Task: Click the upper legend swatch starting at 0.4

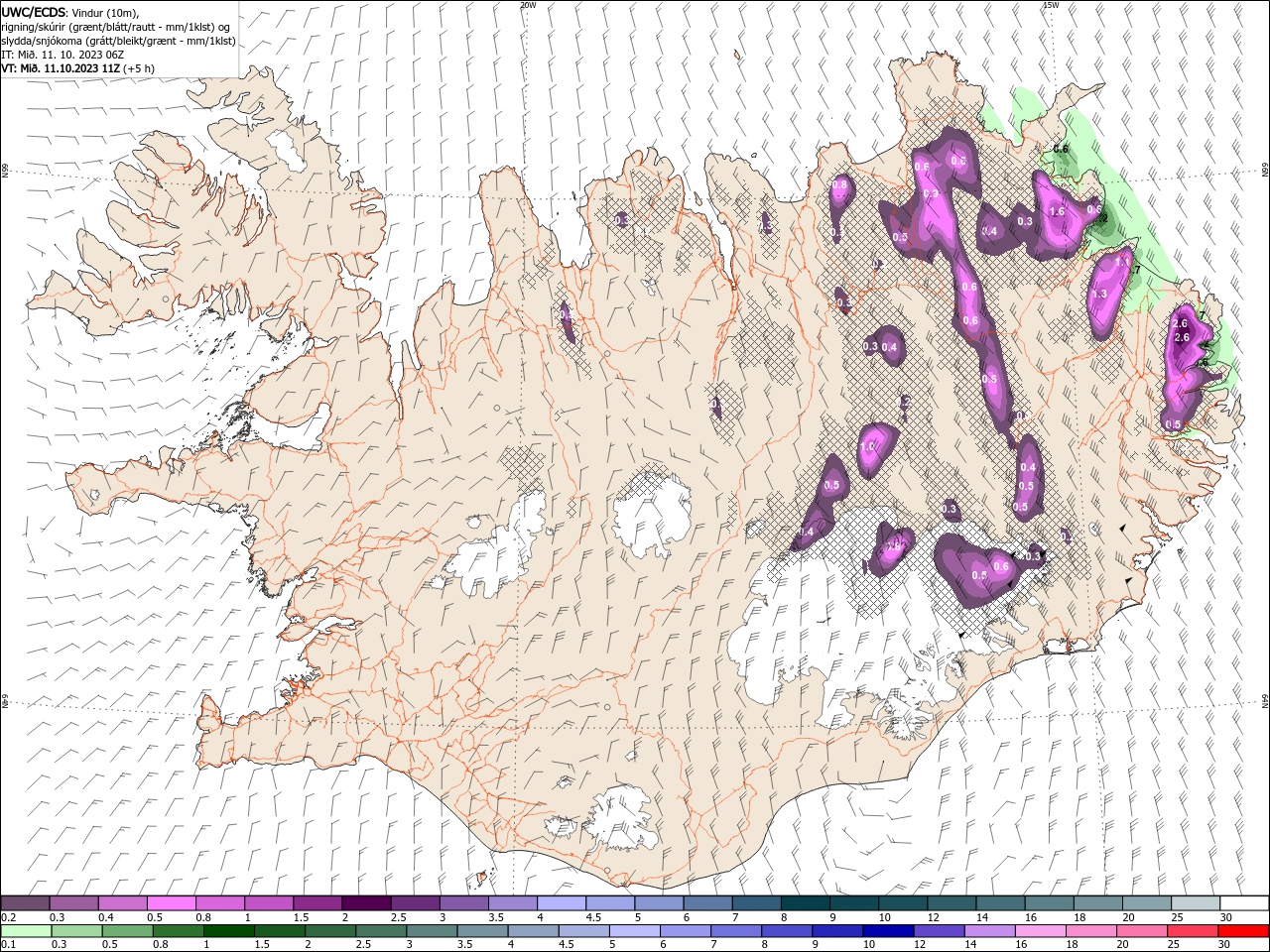Action: (122, 903)
